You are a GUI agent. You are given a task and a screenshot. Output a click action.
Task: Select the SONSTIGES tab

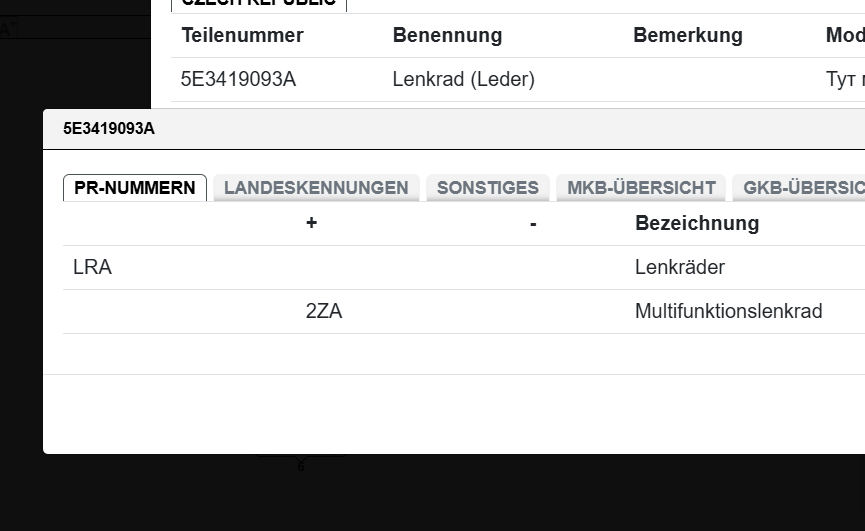[x=488, y=188]
